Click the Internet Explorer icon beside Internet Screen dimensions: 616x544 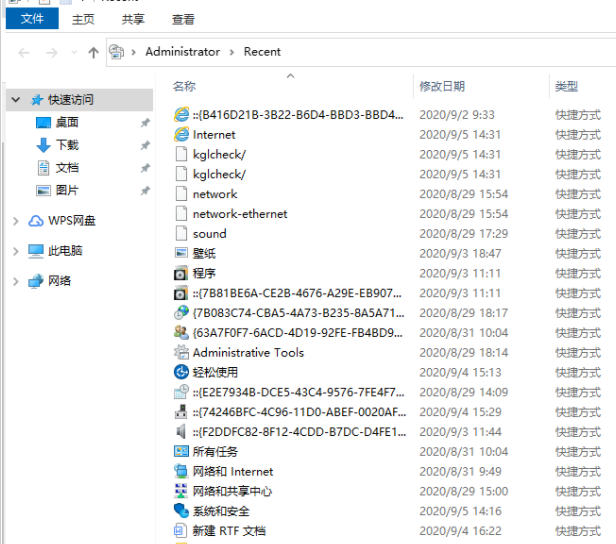click(181, 134)
